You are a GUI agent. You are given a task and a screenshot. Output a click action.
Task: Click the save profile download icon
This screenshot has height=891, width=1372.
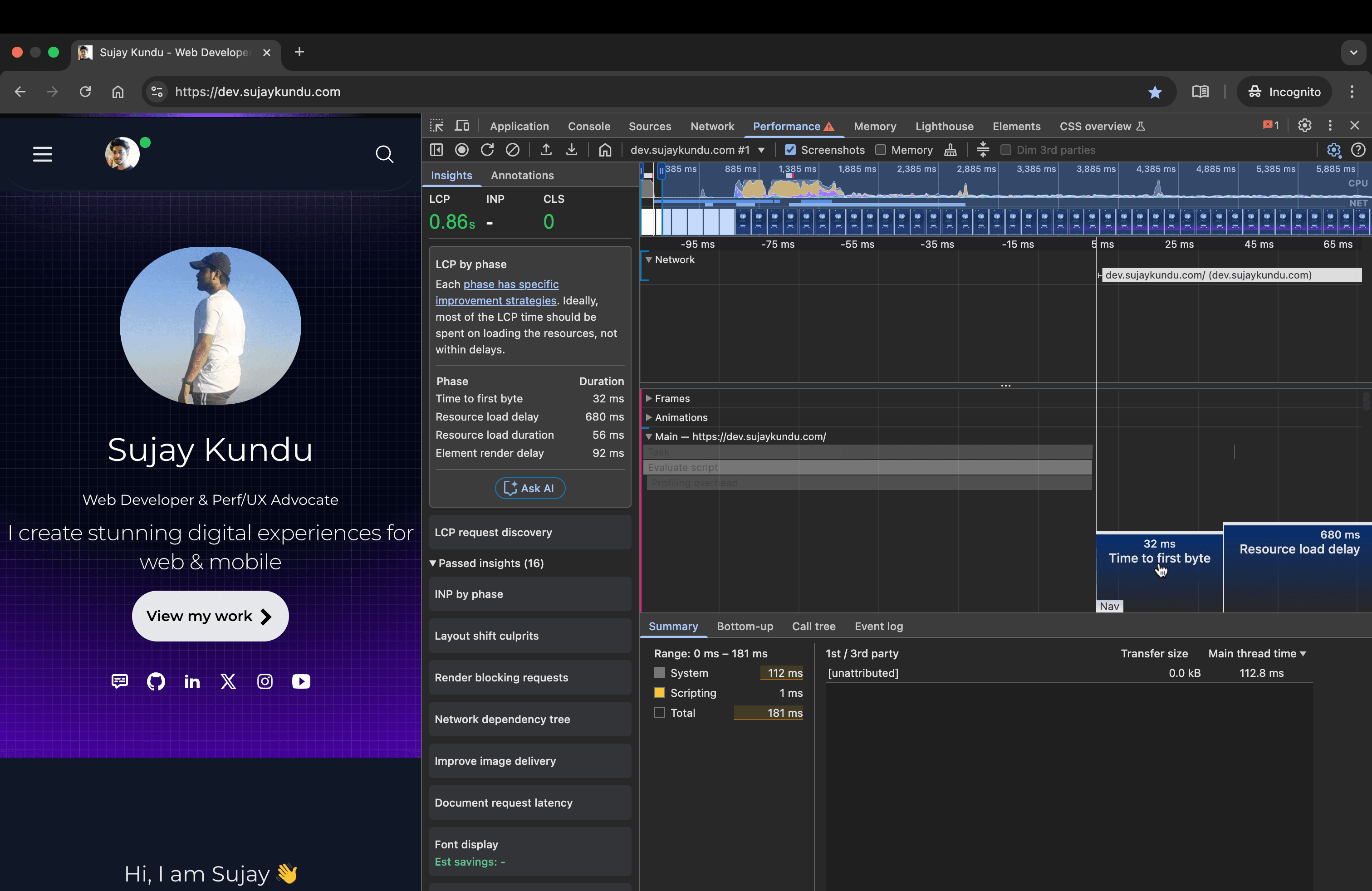click(x=571, y=150)
